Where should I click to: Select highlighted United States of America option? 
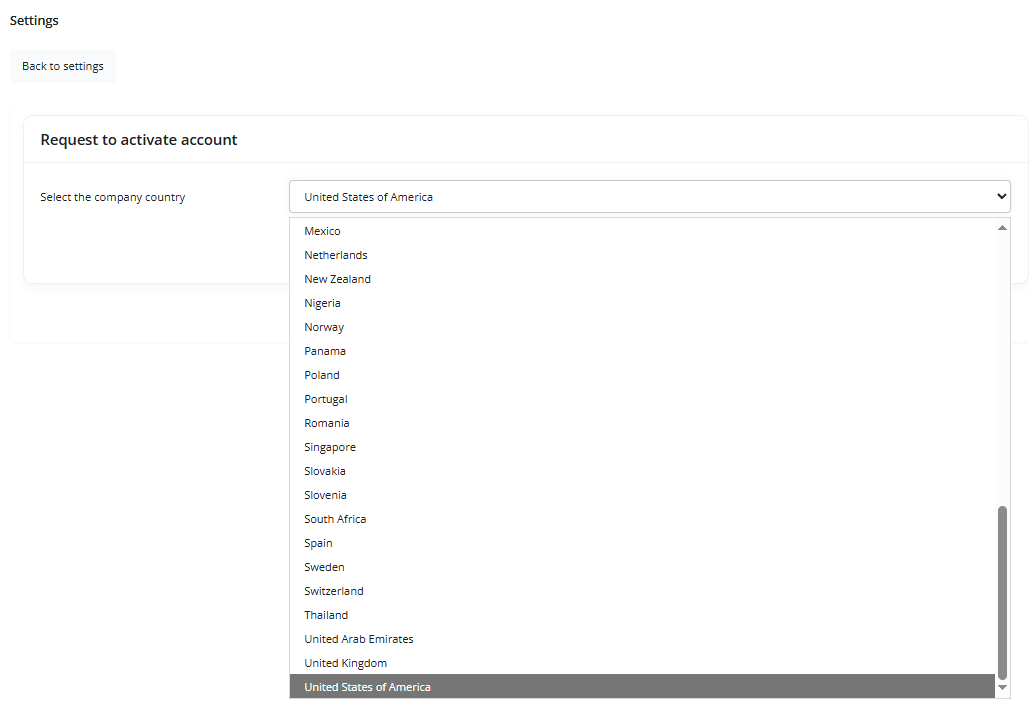click(x=367, y=687)
